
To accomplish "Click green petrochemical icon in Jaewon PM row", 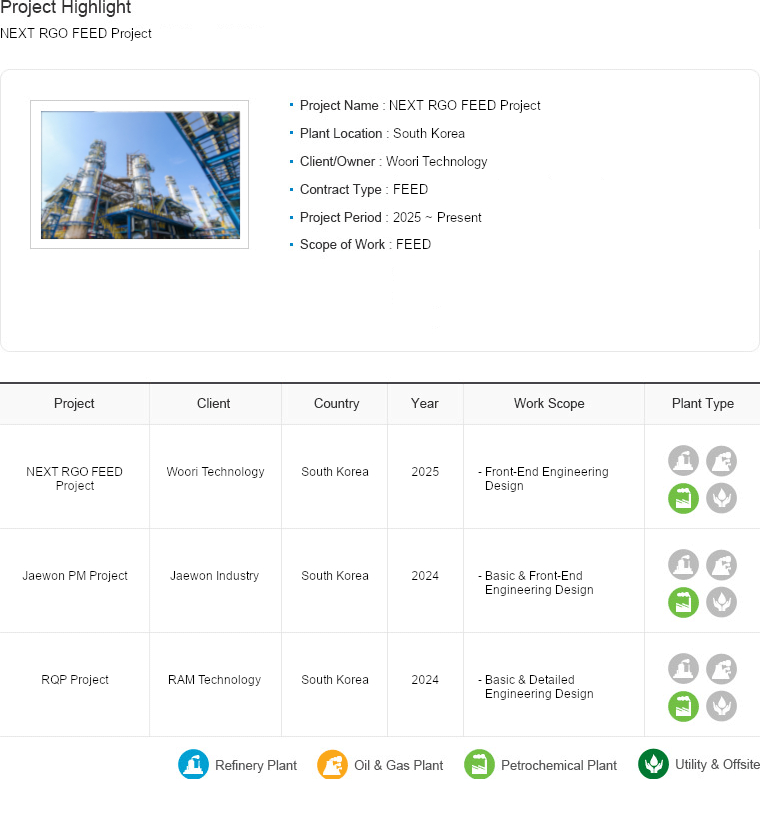I will pos(683,602).
